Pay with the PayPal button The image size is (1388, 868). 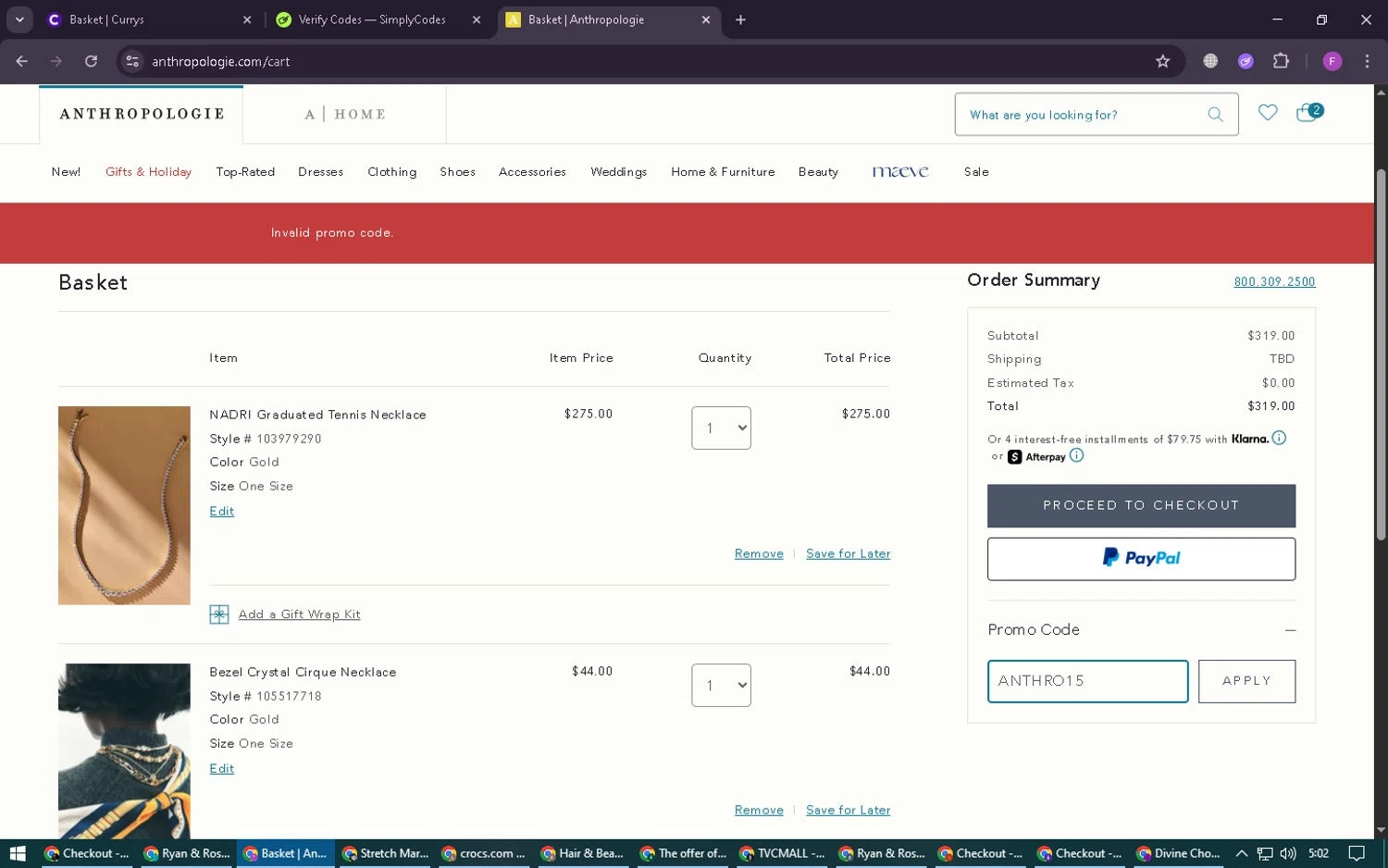(1141, 559)
